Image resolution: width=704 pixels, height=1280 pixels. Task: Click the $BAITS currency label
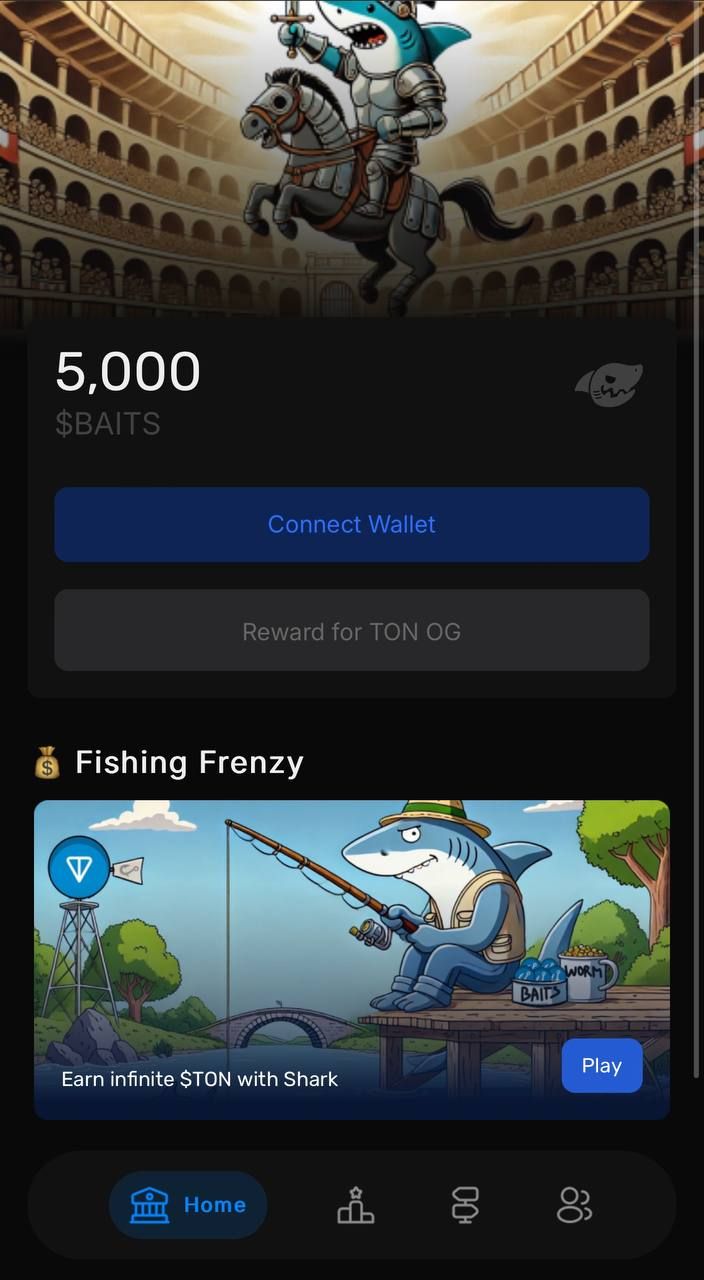108,424
